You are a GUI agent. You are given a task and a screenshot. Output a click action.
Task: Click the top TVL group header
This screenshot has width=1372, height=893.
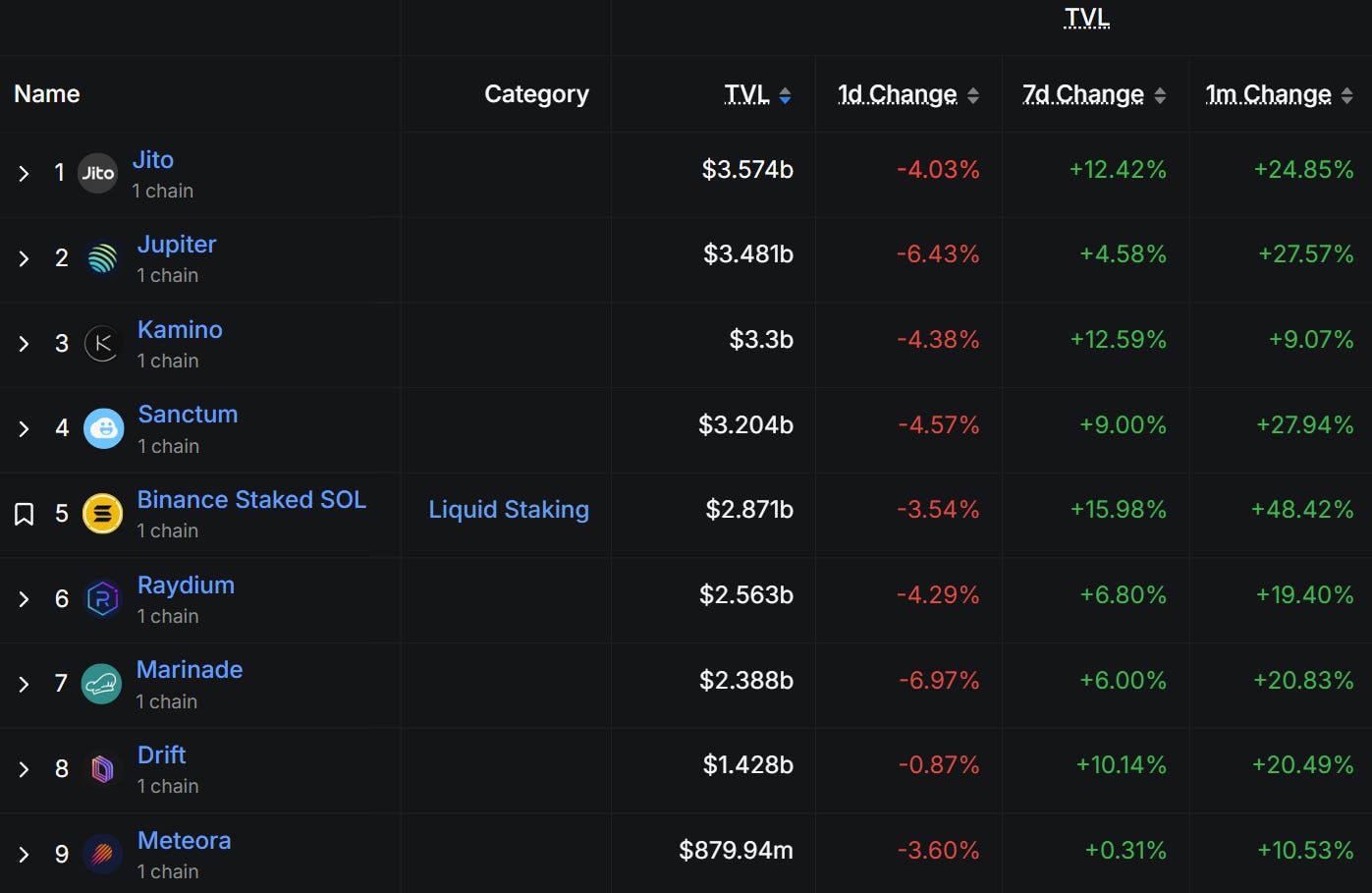click(1087, 18)
